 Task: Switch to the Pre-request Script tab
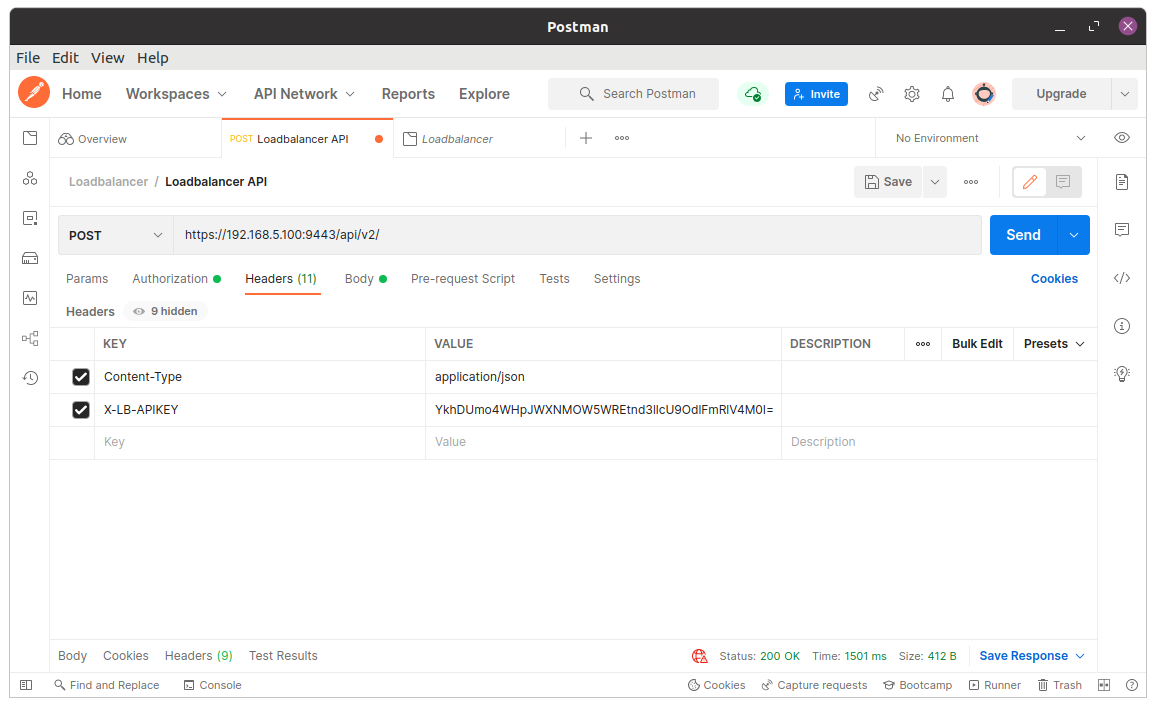coord(463,279)
